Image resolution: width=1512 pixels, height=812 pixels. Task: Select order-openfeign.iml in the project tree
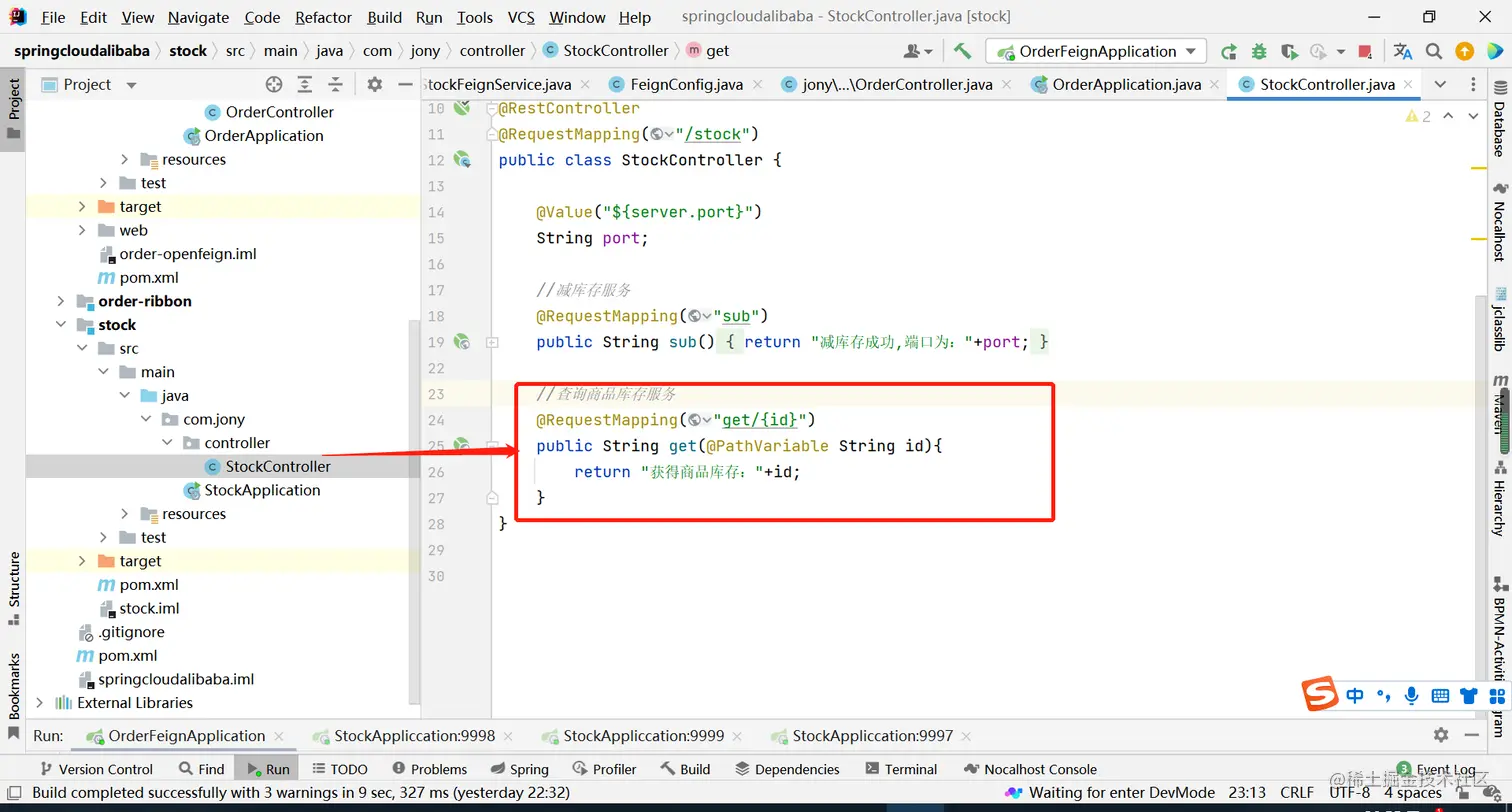pos(188,254)
